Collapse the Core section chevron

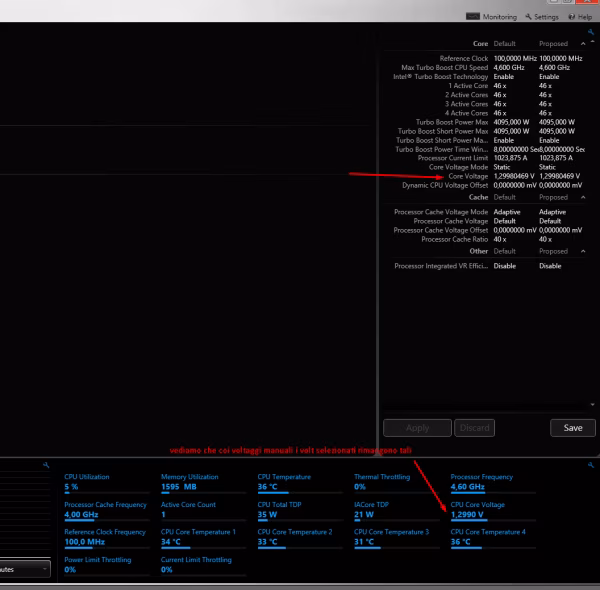coord(583,44)
